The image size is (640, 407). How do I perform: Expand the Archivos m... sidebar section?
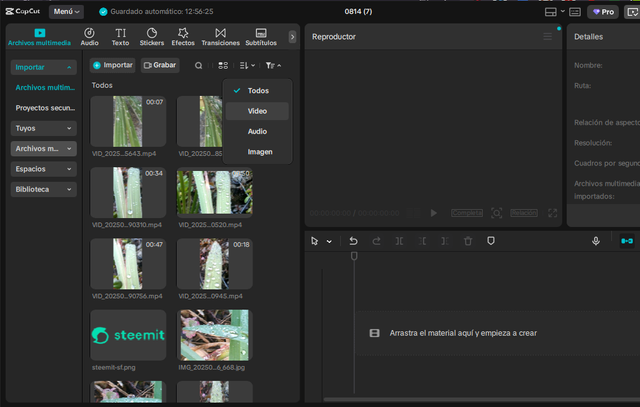pyautogui.click(x=44, y=149)
